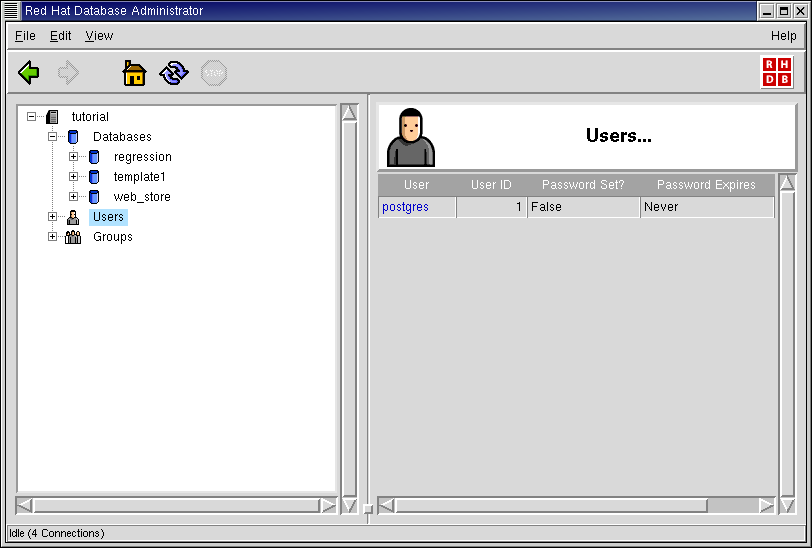Go to the Home view icon
Image resolution: width=812 pixels, height=548 pixels.
coord(134,73)
